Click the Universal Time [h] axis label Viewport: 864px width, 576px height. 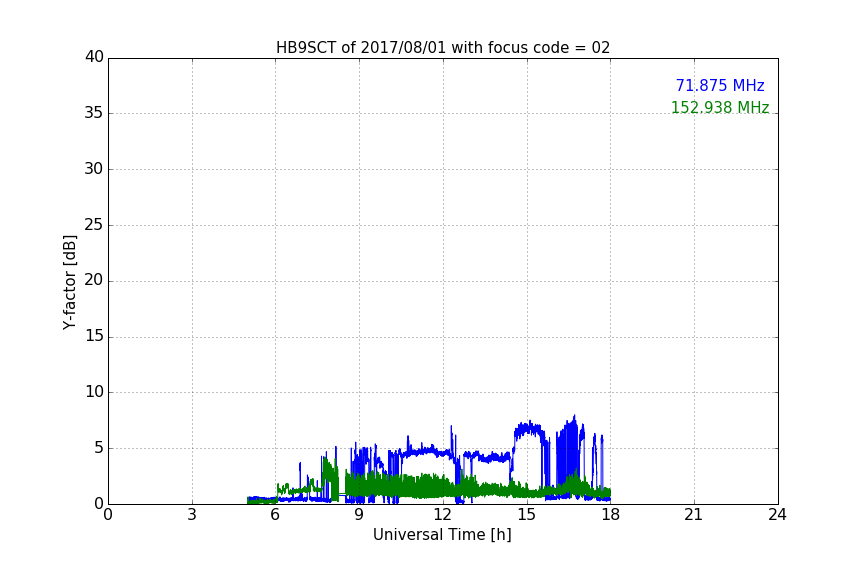pos(442,535)
